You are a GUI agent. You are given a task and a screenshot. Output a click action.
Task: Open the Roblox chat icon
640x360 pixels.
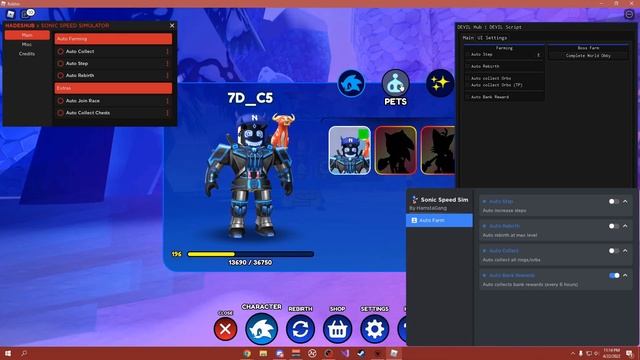click(x=27, y=14)
